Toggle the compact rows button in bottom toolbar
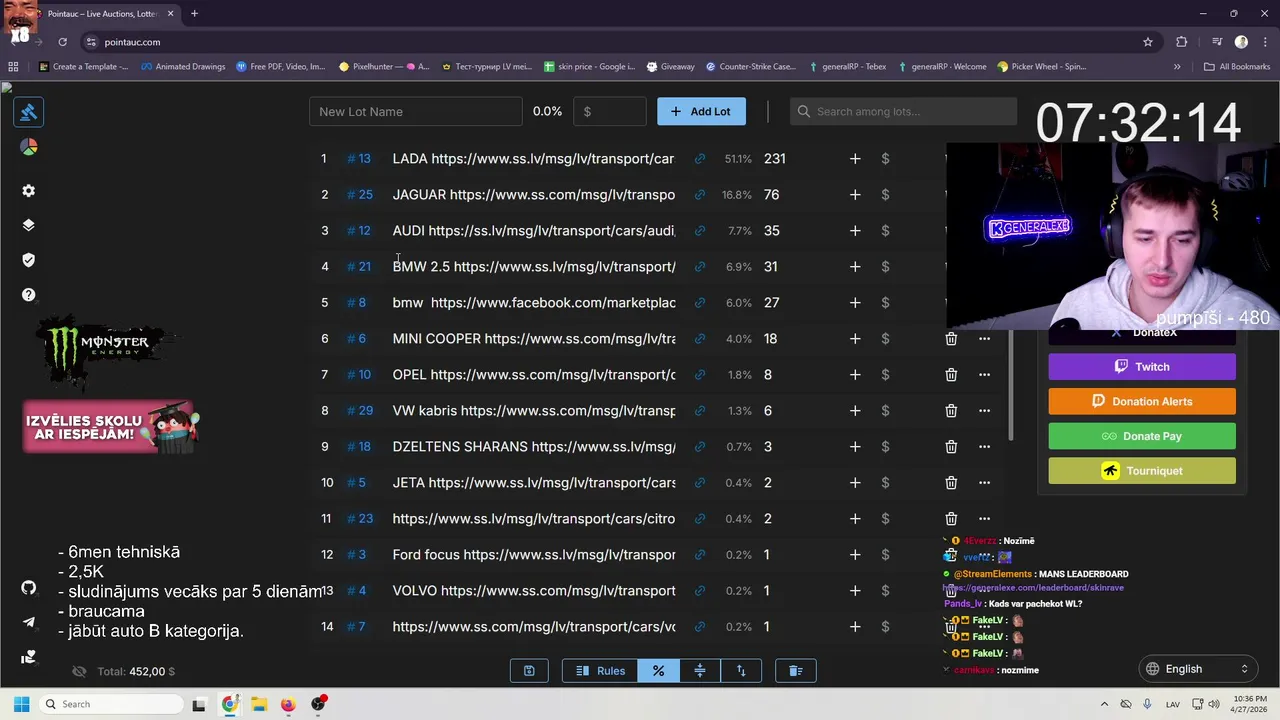The width and height of the screenshot is (1280, 720). (700, 671)
